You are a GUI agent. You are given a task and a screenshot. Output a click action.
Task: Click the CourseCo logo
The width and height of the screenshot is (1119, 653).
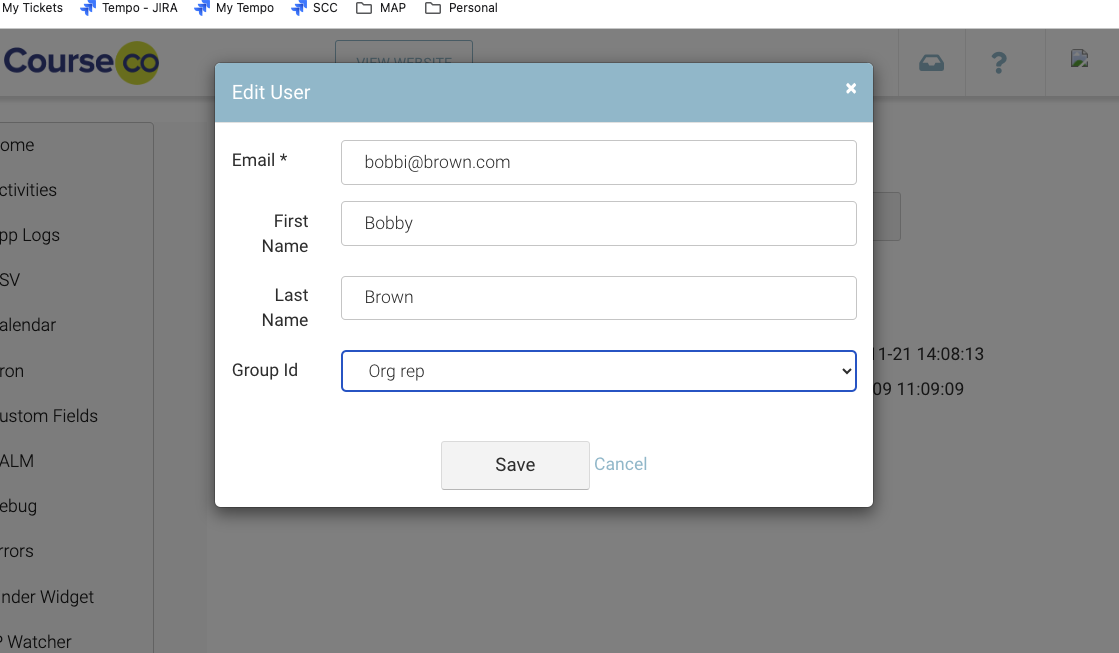tap(80, 62)
